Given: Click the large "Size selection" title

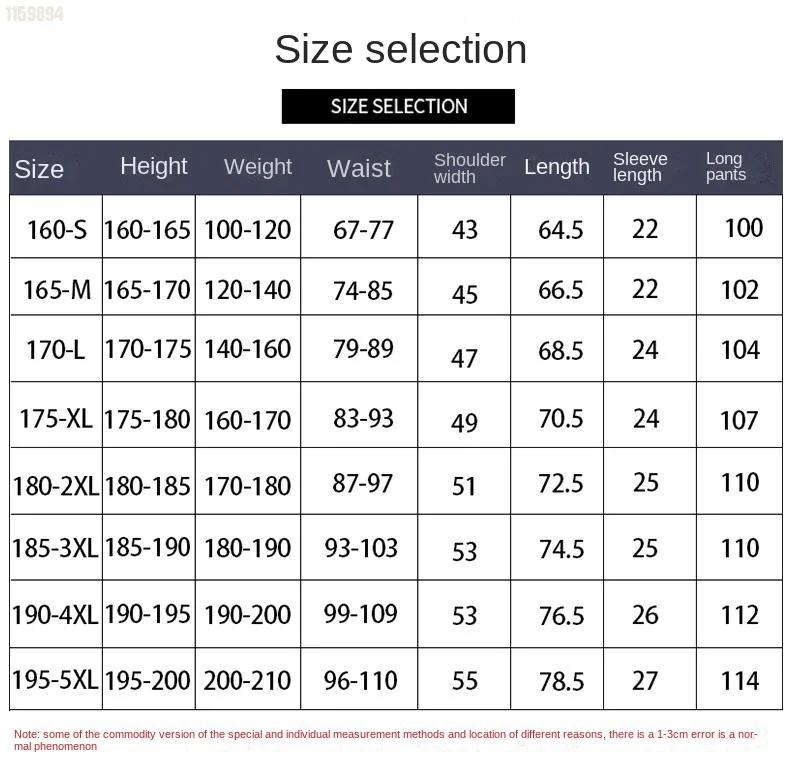Looking at the screenshot, I should pyautogui.click(x=400, y=49).
